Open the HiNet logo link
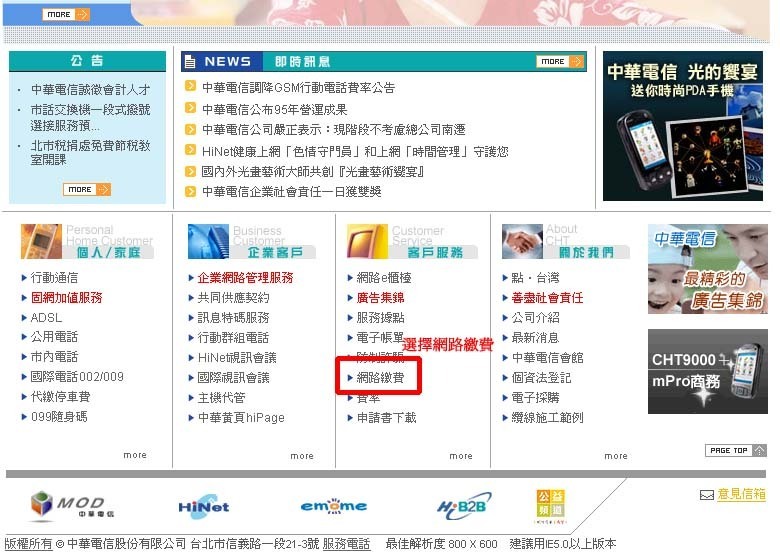Viewport: 780px width, 552px height. pos(203,506)
